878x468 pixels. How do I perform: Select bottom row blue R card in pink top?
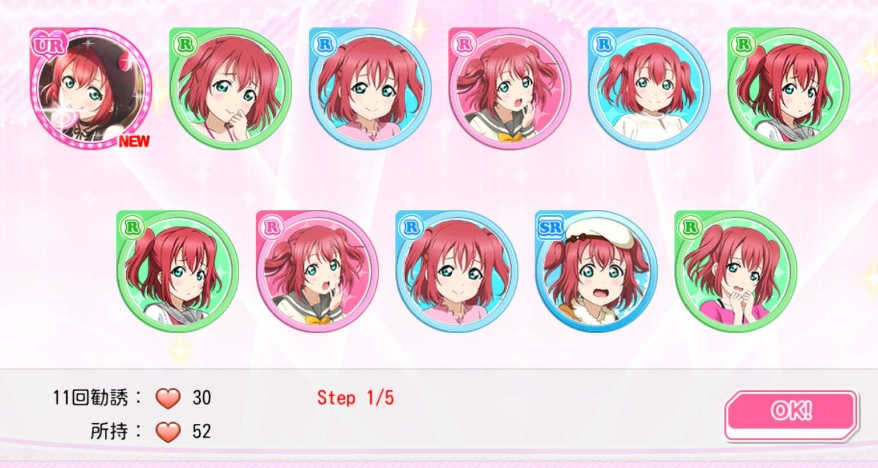click(x=456, y=272)
